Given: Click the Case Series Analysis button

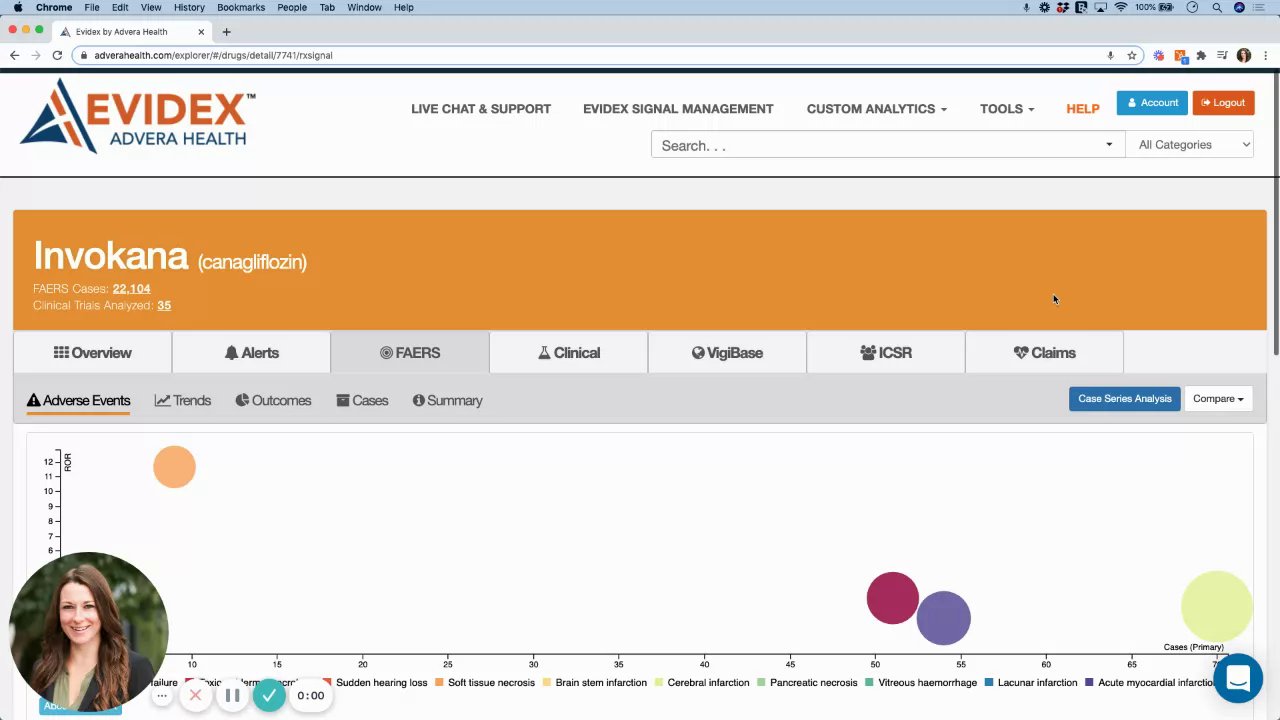Looking at the screenshot, I should (x=1125, y=398).
